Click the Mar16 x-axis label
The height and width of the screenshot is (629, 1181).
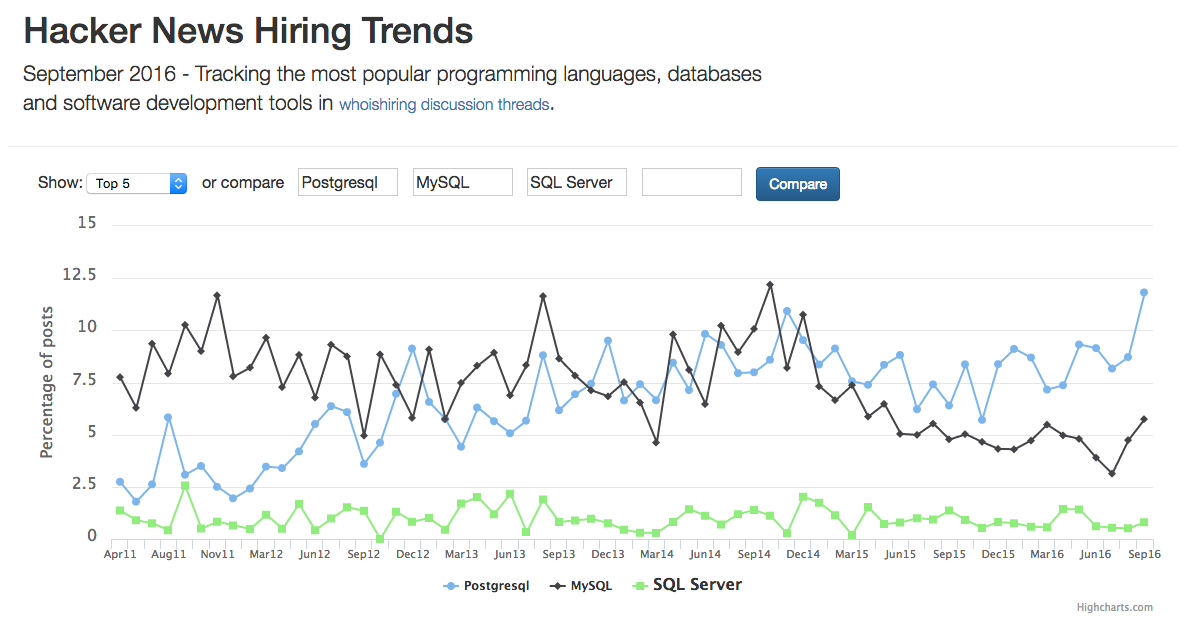point(1046,554)
